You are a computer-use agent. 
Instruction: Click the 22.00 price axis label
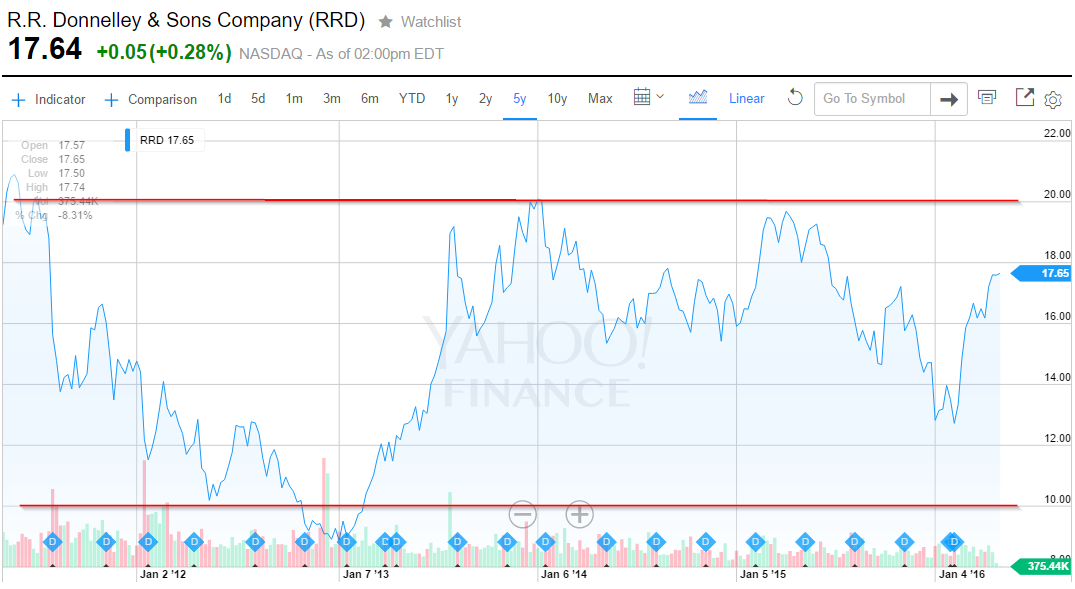point(1056,134)
